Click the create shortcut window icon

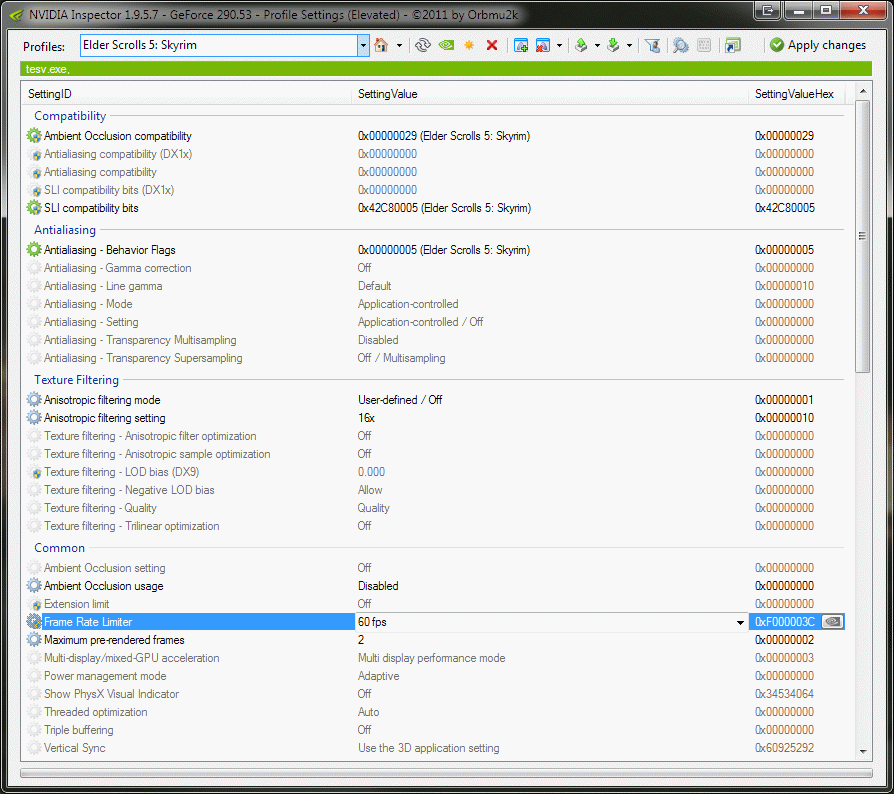(733, 45)
